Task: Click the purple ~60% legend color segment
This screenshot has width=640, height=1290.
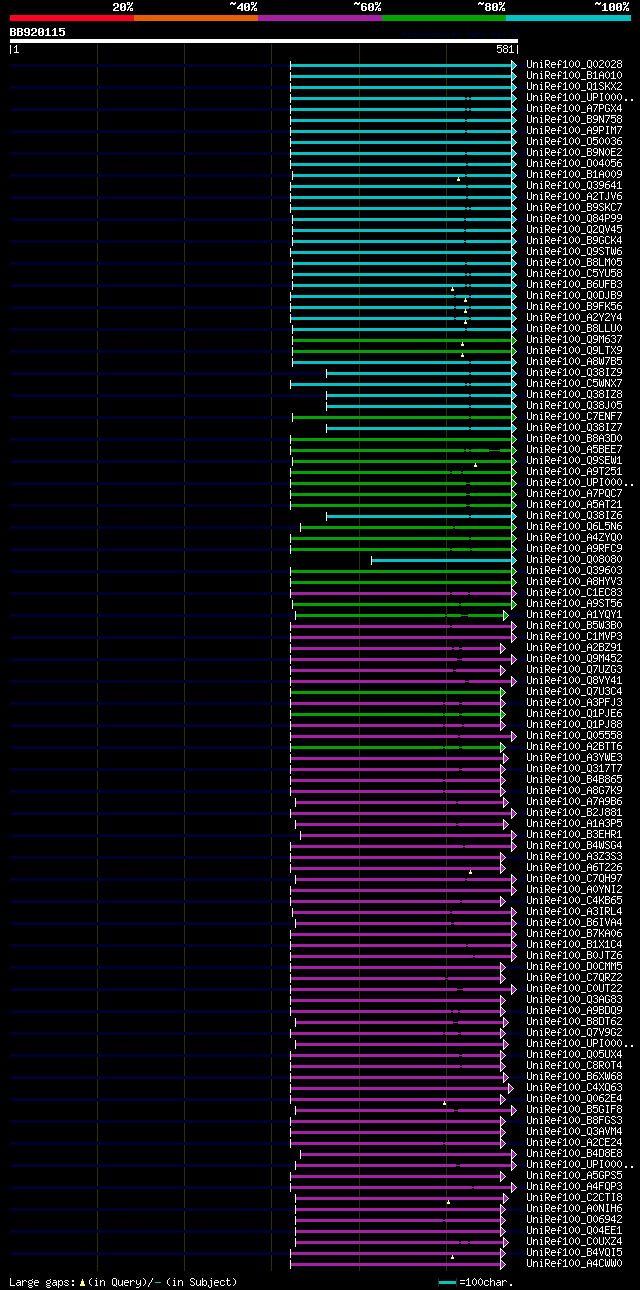Action: (320, 18)
